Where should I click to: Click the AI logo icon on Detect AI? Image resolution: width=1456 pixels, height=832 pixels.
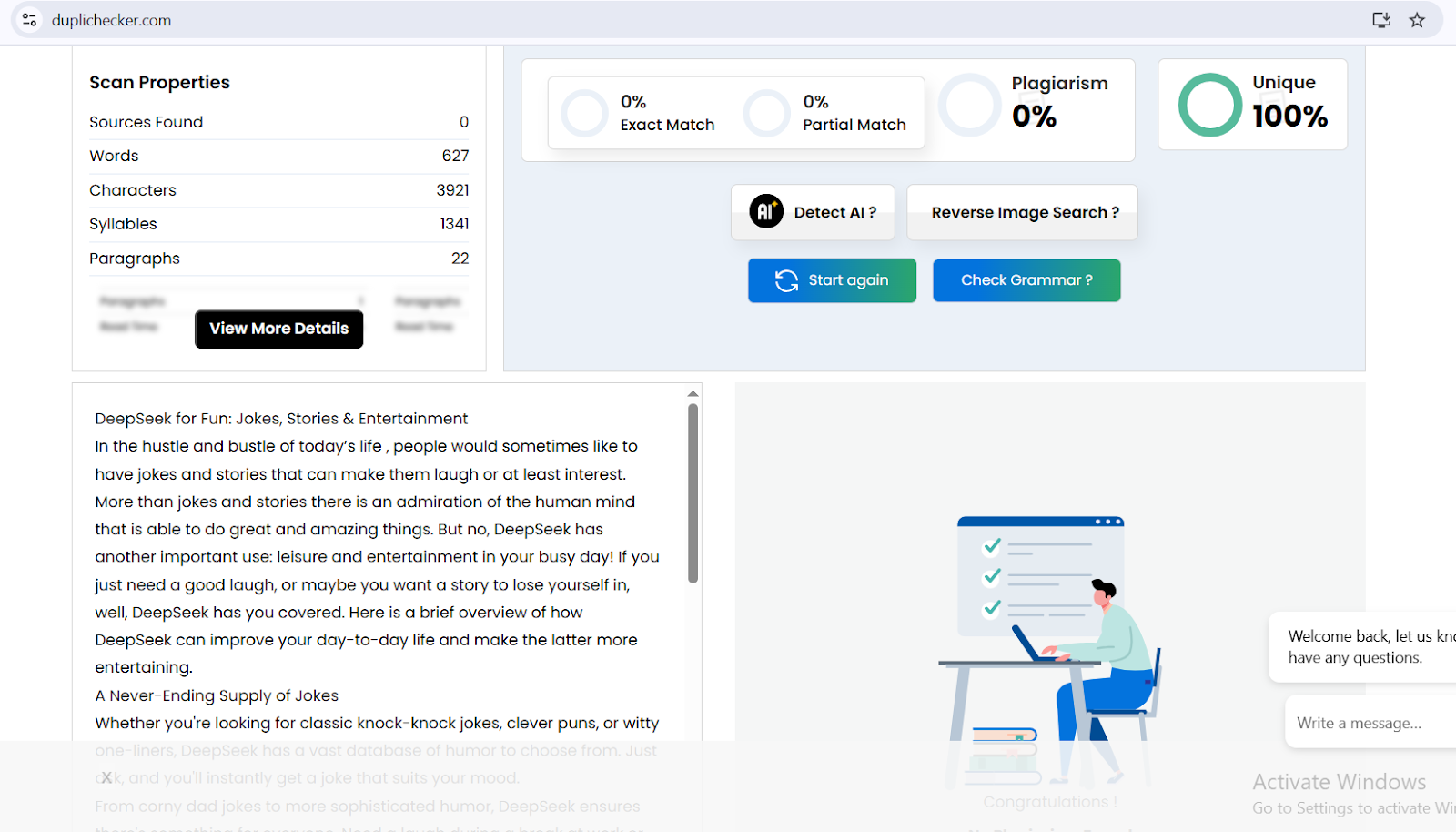pos(766,211)
